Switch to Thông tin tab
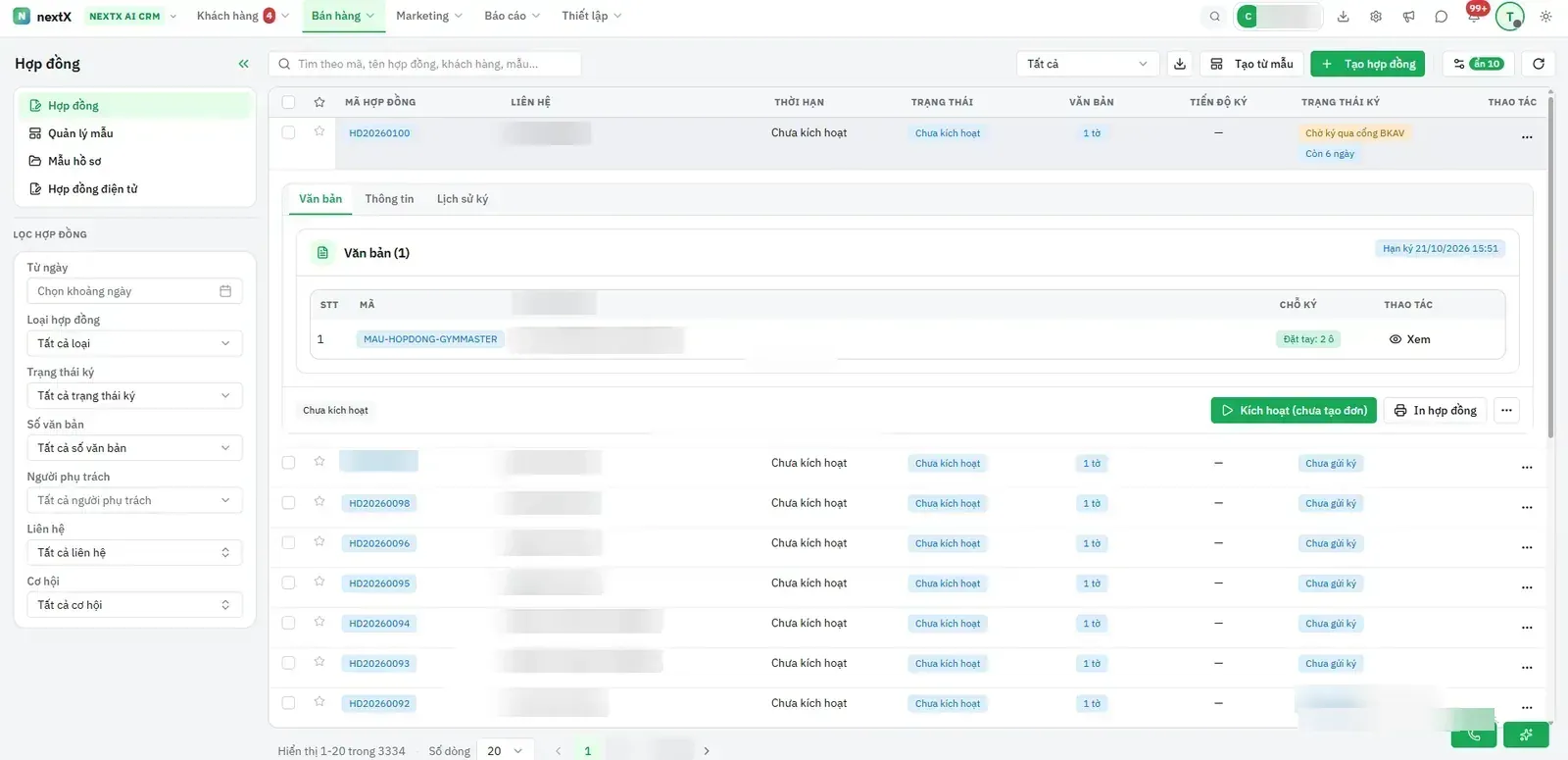The height and width of the screenshot is (760, 1568). (389, 199)
